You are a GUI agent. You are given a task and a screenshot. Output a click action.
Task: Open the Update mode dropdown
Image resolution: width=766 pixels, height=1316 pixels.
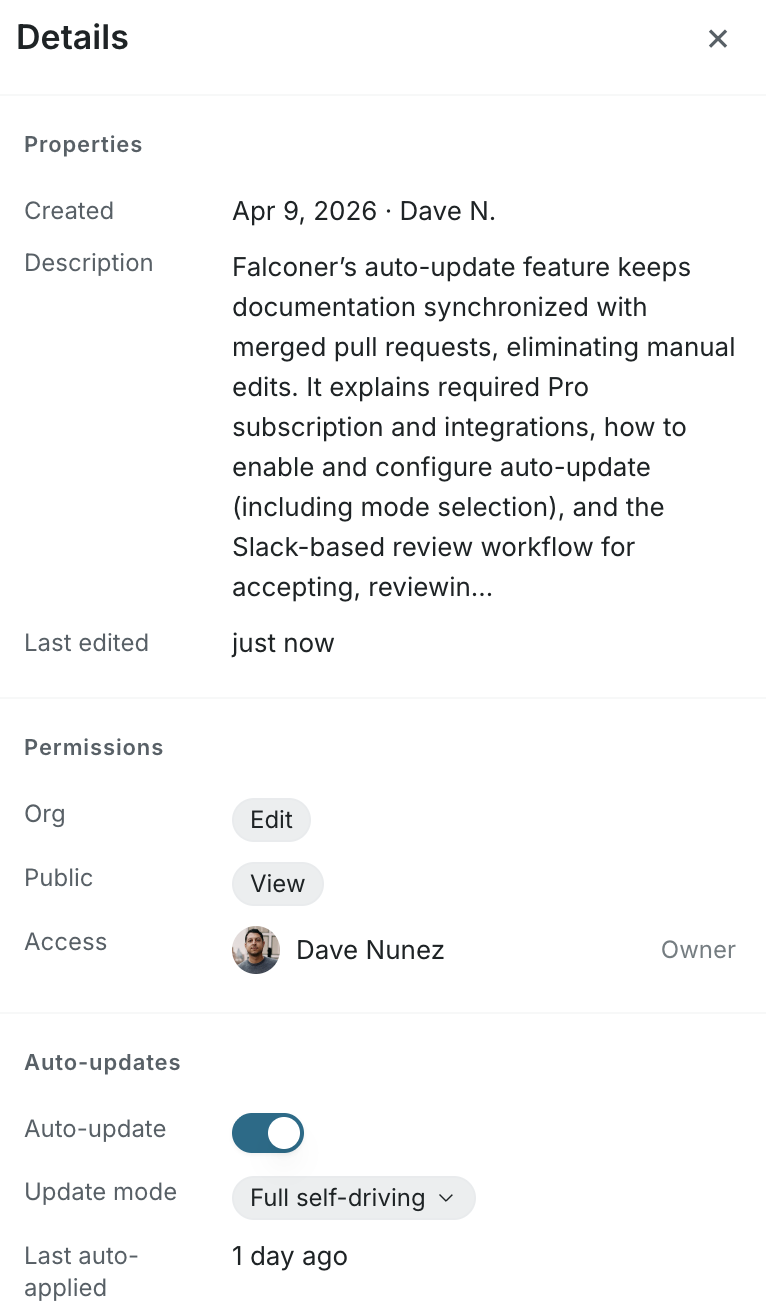354,1198
